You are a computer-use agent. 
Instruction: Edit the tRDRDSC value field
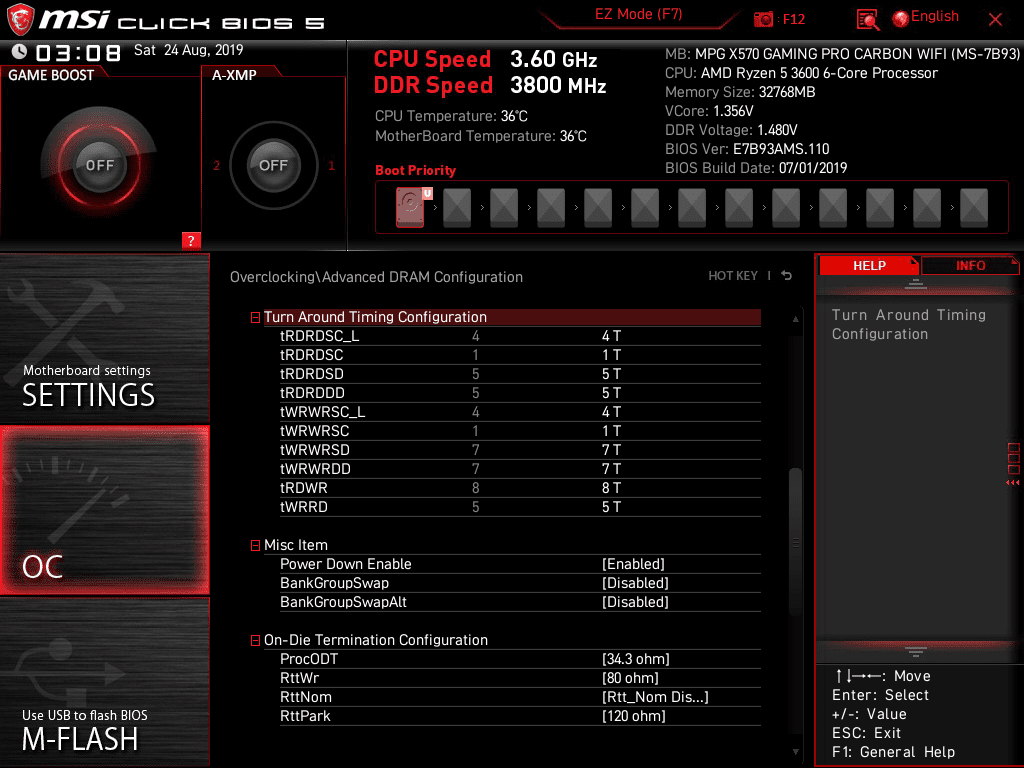[x=611, y=355]
